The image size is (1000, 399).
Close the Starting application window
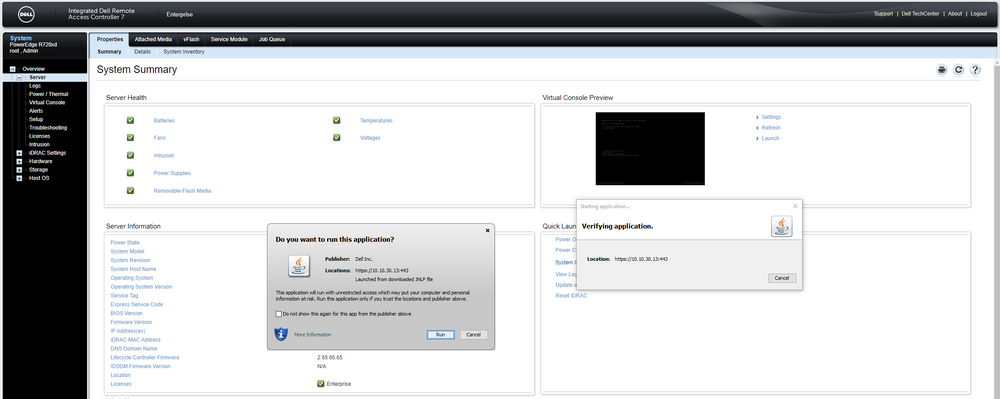pos(795,206)
